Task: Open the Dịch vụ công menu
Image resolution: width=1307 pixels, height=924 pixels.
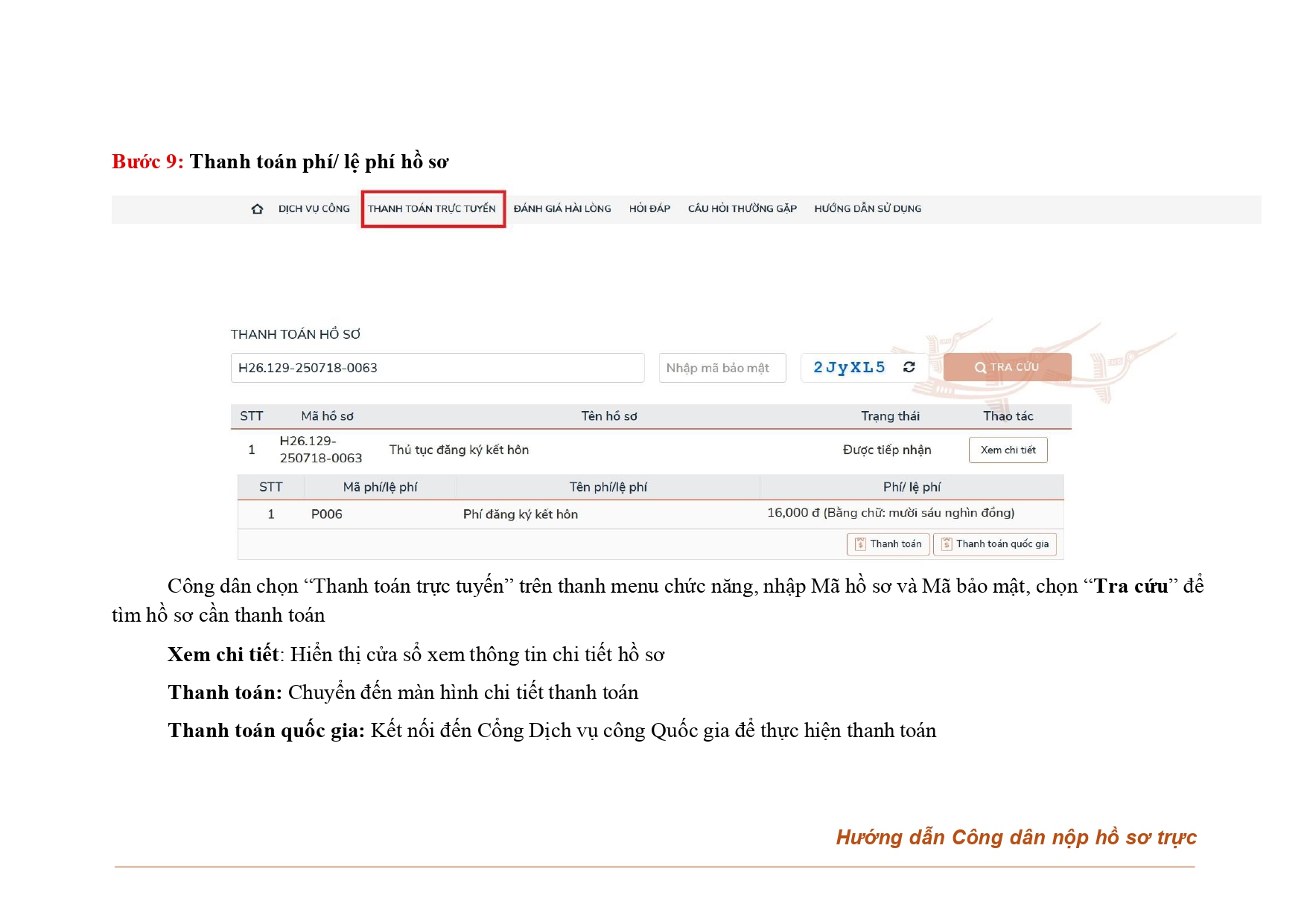Action: click(x=314, y=209)
